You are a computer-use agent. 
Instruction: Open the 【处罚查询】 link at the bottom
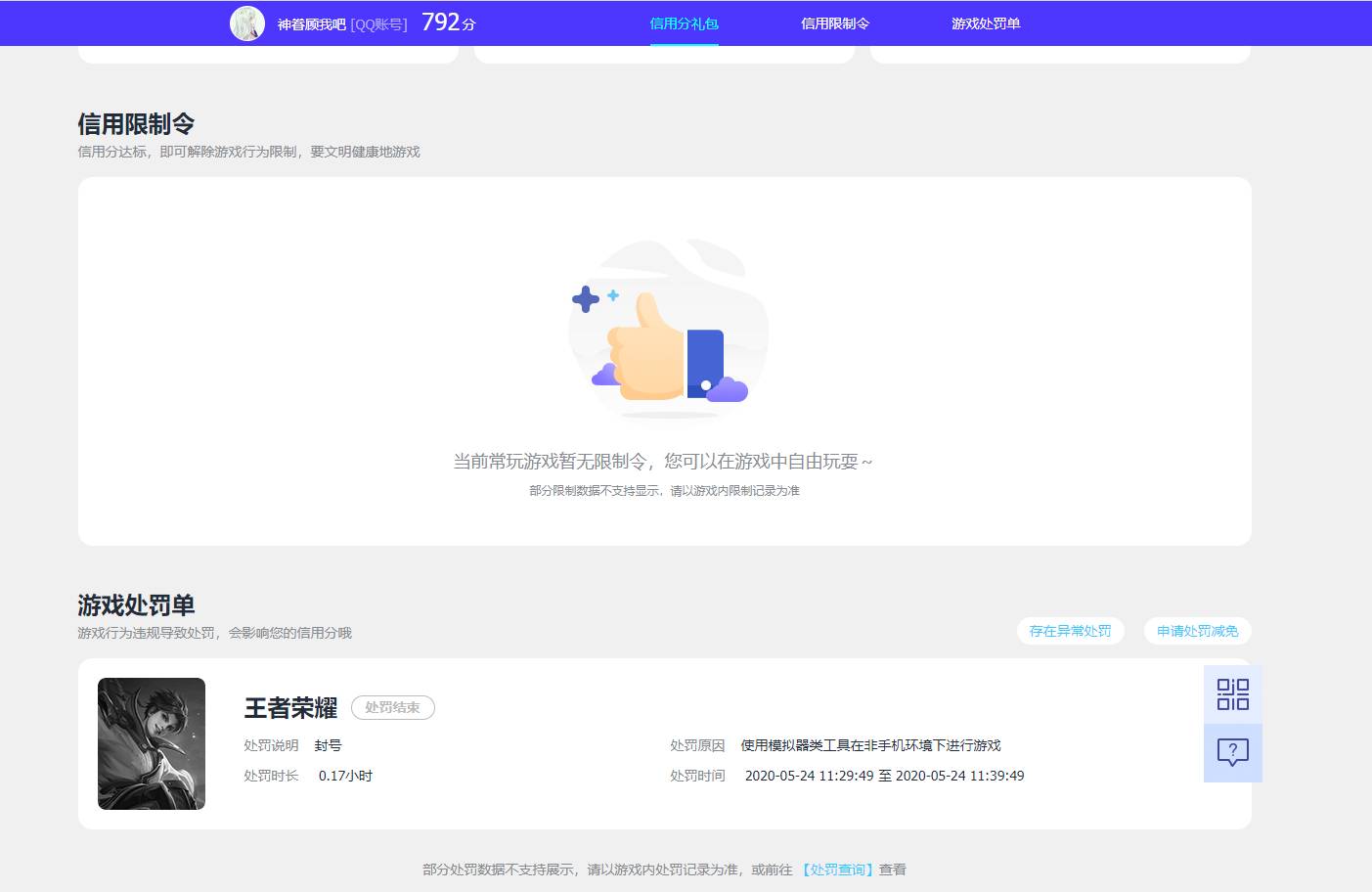tap(837, 869)
